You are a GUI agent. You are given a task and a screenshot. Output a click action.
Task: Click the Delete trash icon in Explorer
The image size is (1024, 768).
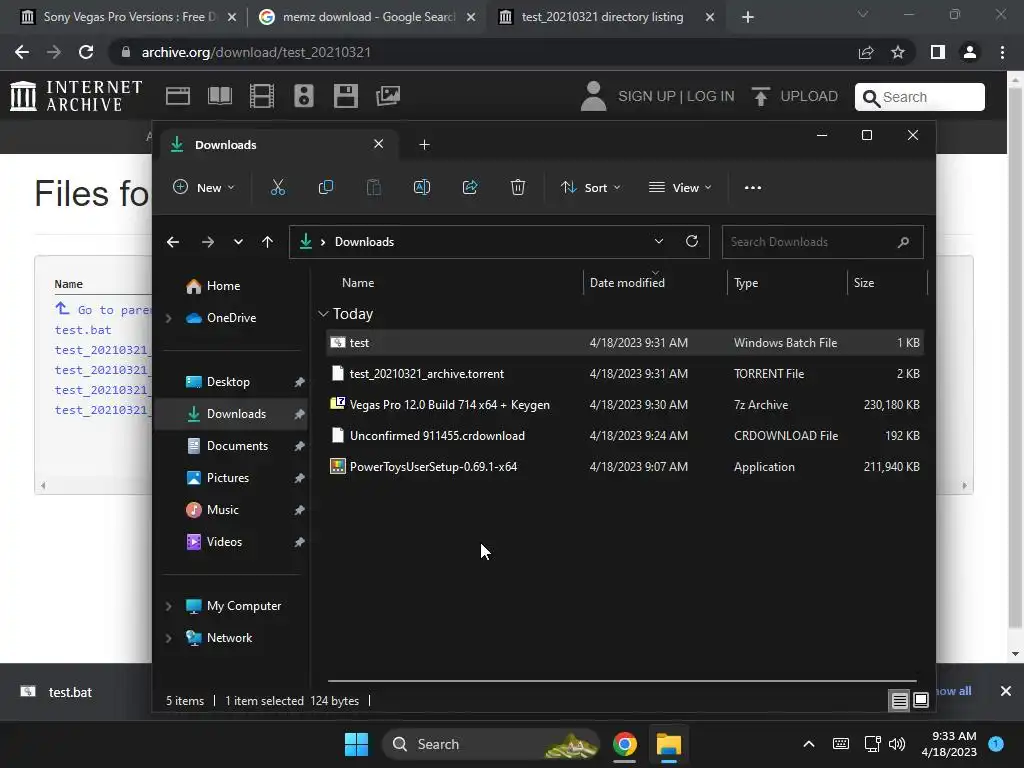click(x=517, y=187)
